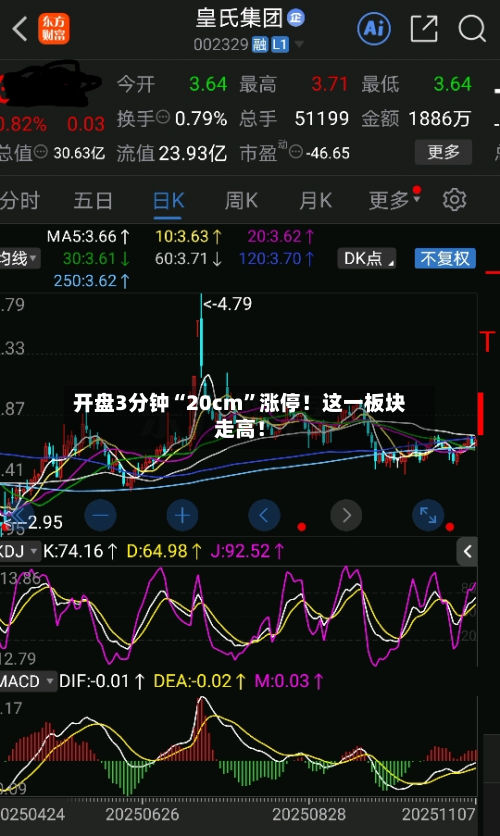This screenshot has width=500, height=836.
Task: Select the 日K tab
Action: point(168,201)
